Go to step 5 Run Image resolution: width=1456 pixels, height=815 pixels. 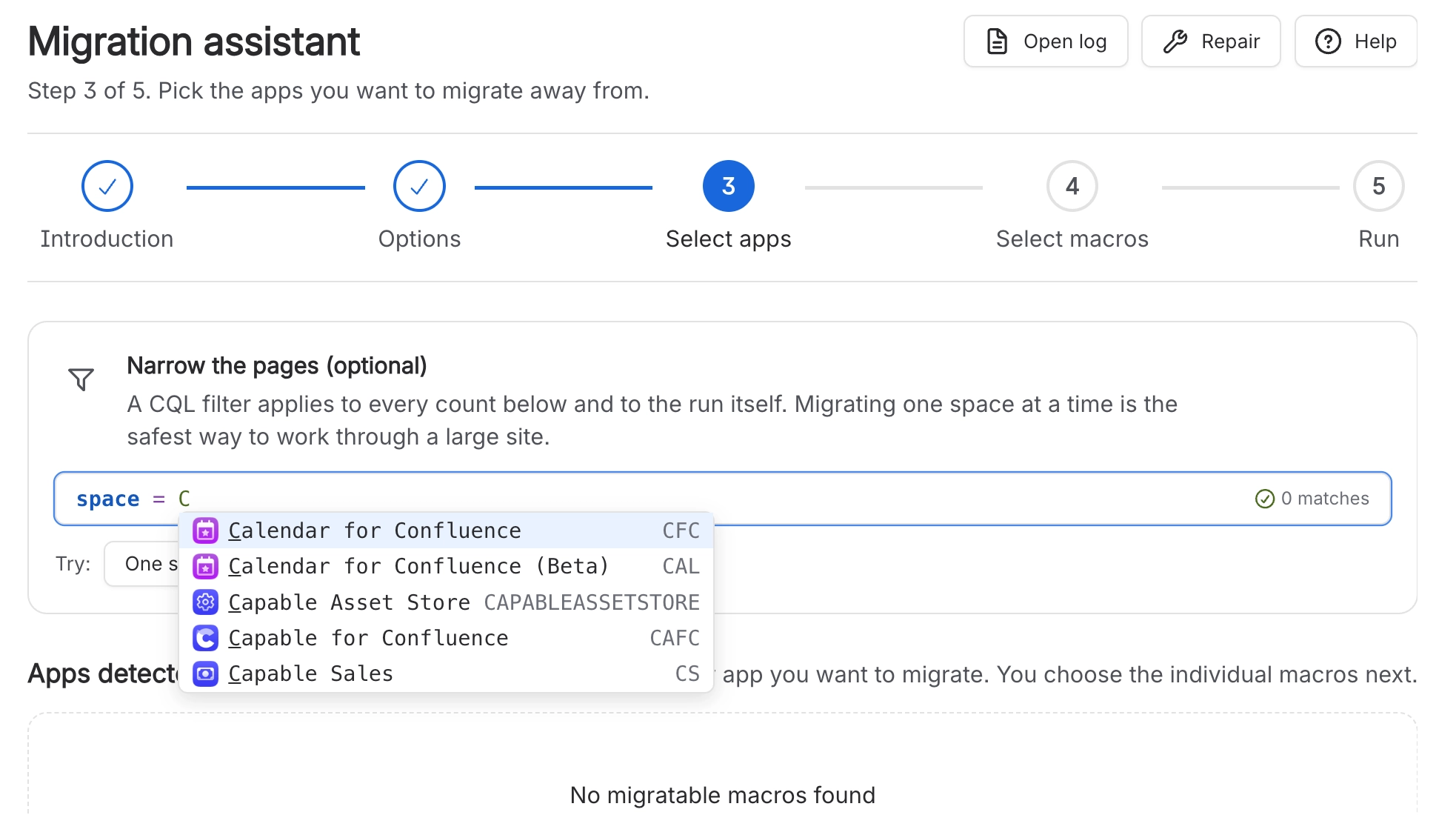[1379, 186]
